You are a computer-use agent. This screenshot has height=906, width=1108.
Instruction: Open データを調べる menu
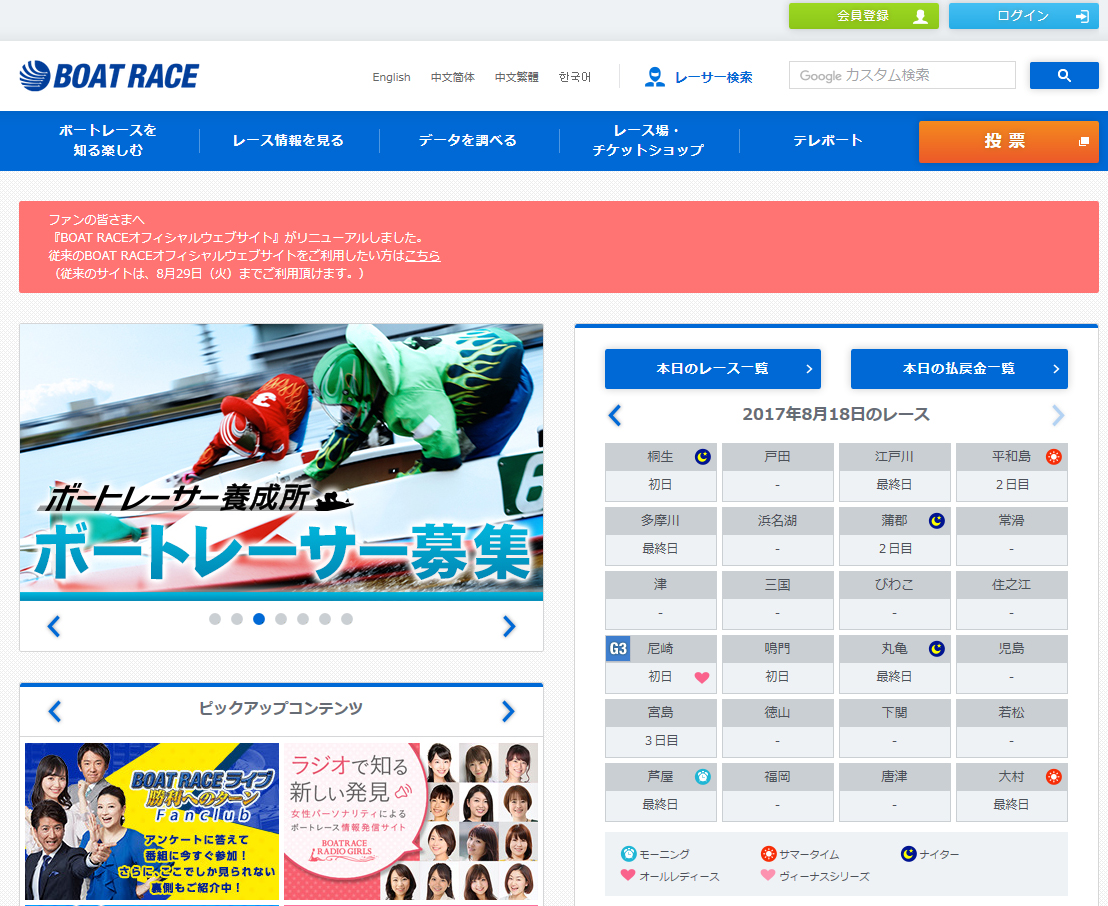[468, 141]
